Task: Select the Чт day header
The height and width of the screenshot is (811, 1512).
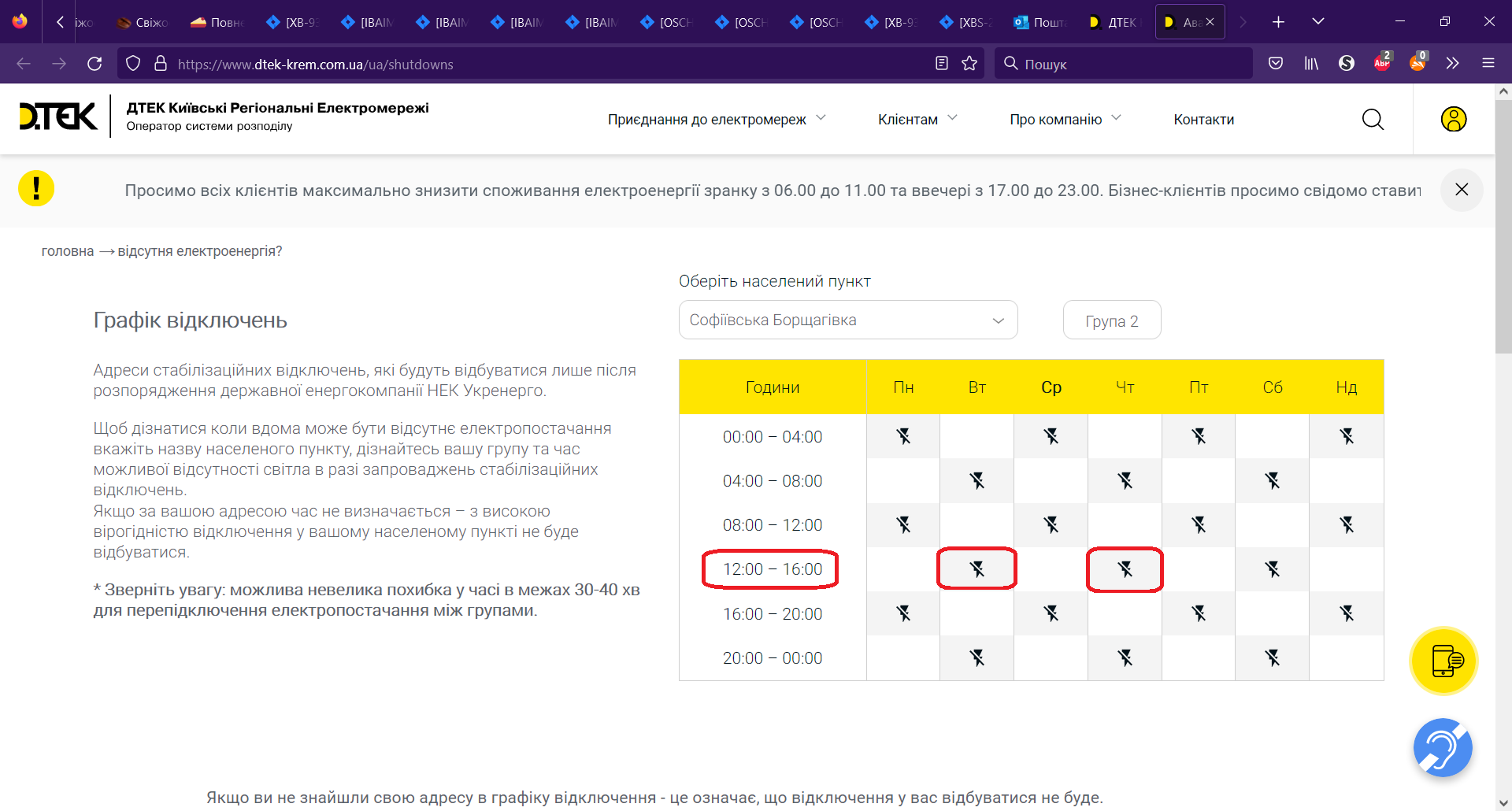Action: pyautogui.click(x=1125, y=387)
